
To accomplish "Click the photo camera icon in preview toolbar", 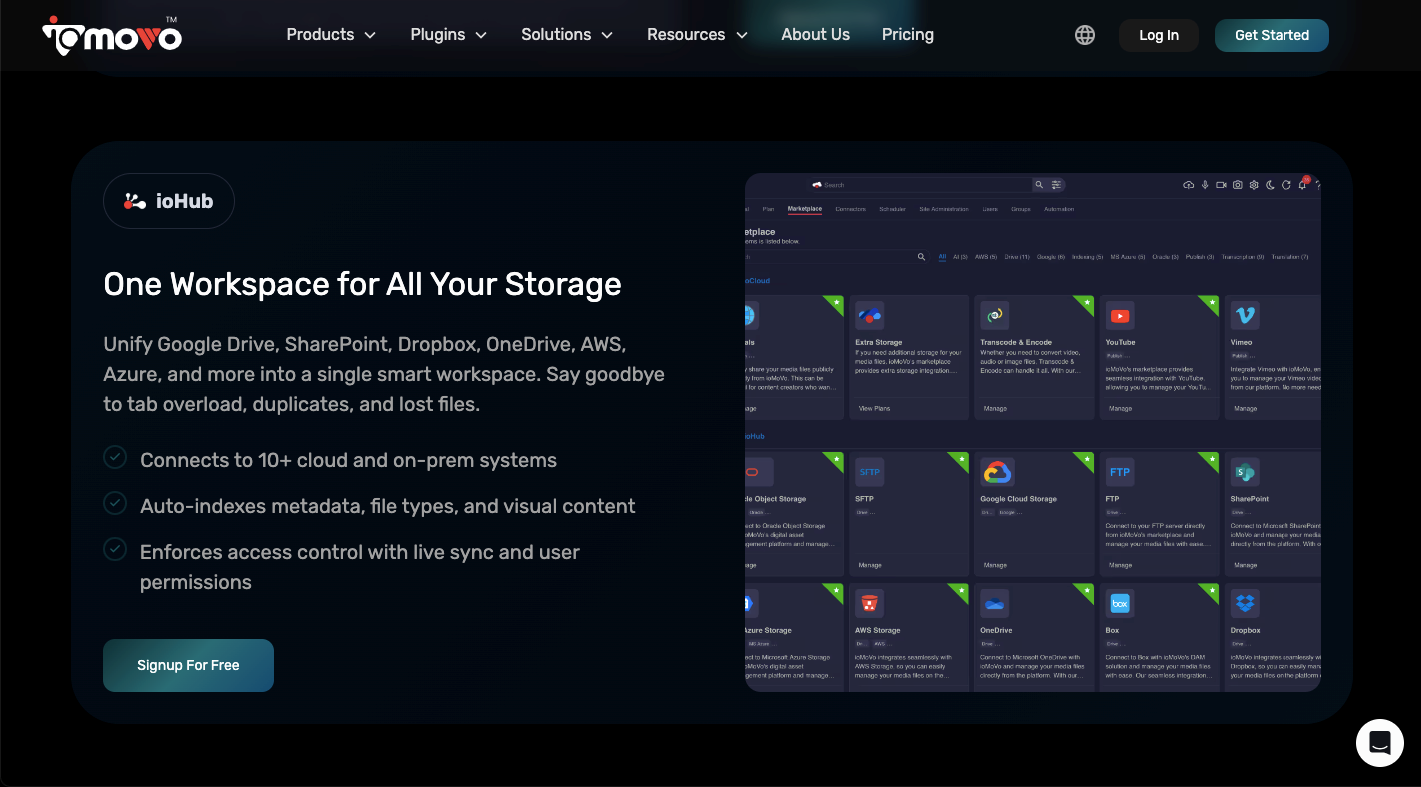I will 1237,185.
